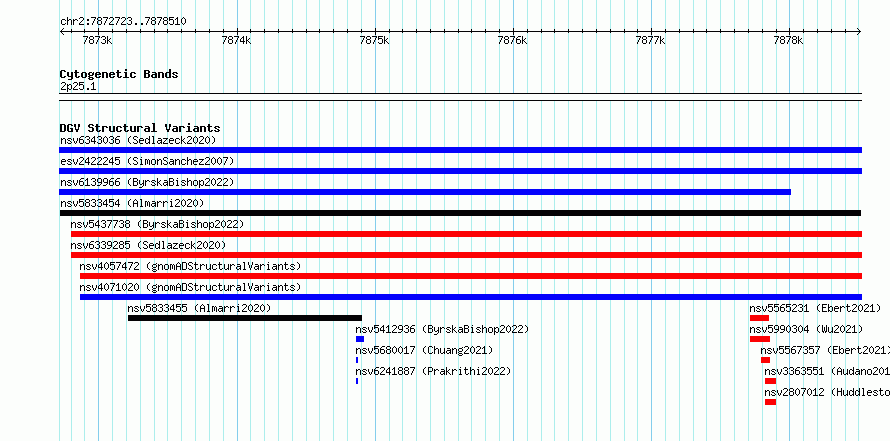Click the tiny blue marker below nsv6241887
The width and height of the screenshot is (890, 441).
[357, 381]
